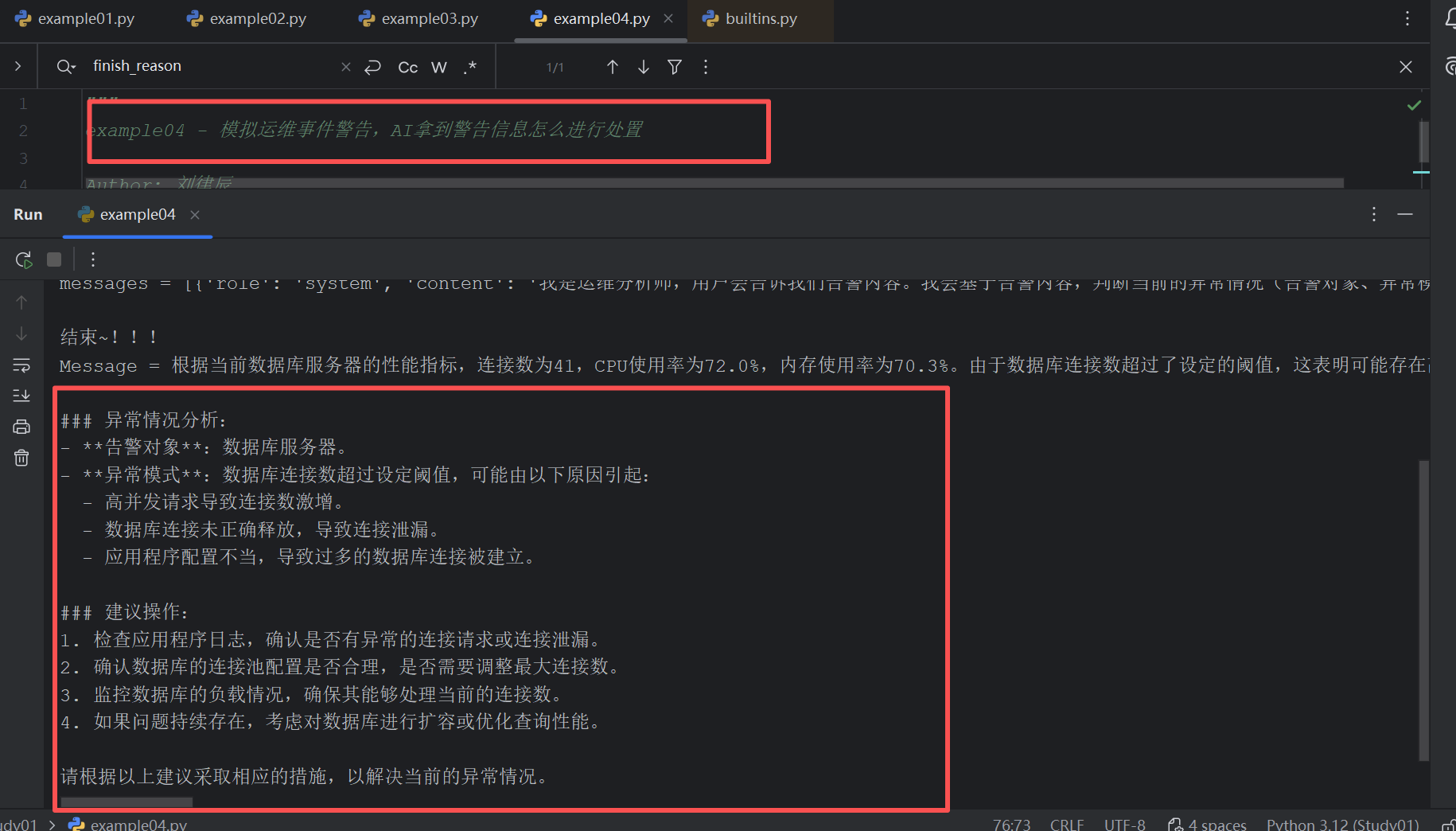Open print dialog for console output
Viewport: 1456px width, 831px height.
[x=21, y=426]
